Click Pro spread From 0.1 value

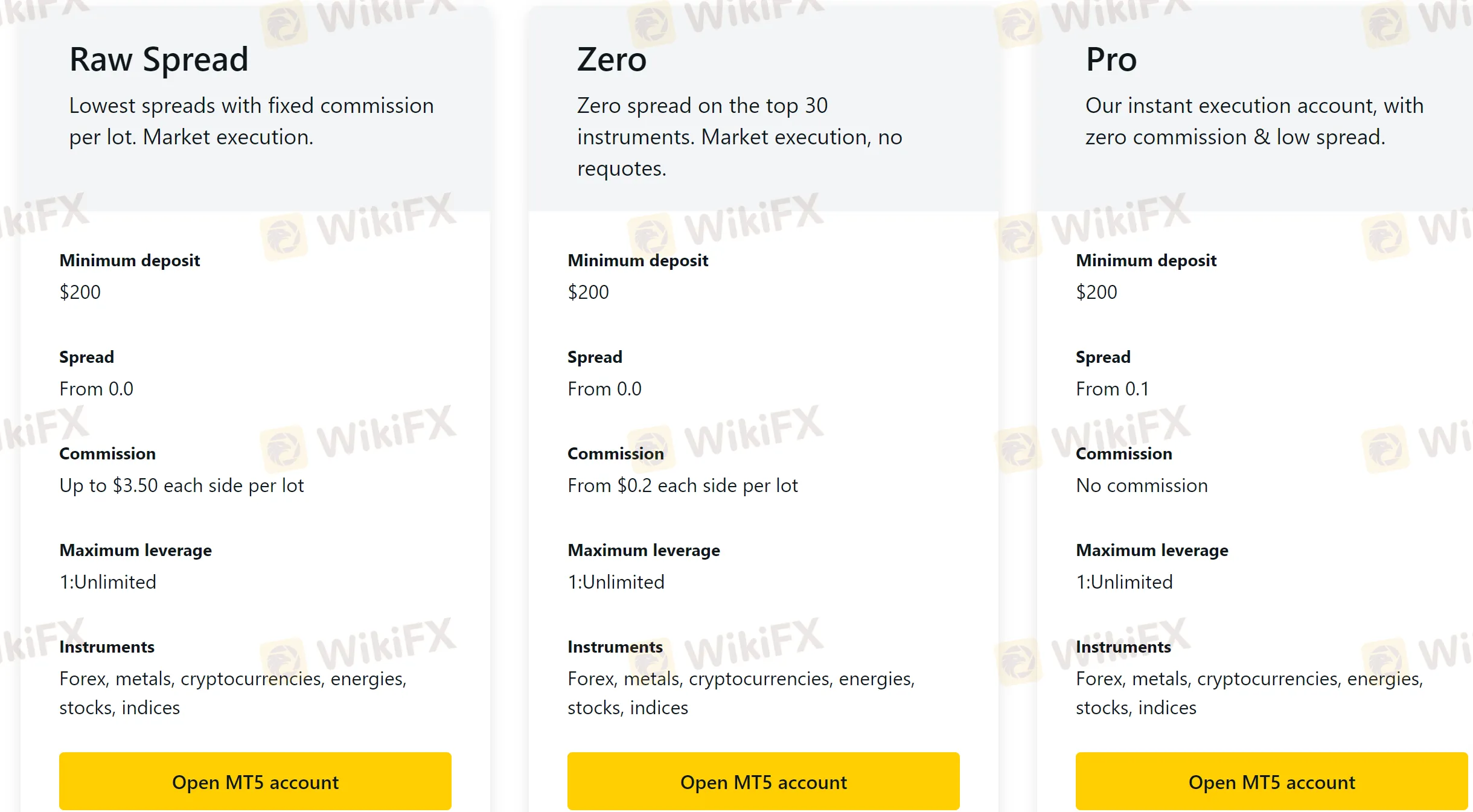[x=1112, y=389]
